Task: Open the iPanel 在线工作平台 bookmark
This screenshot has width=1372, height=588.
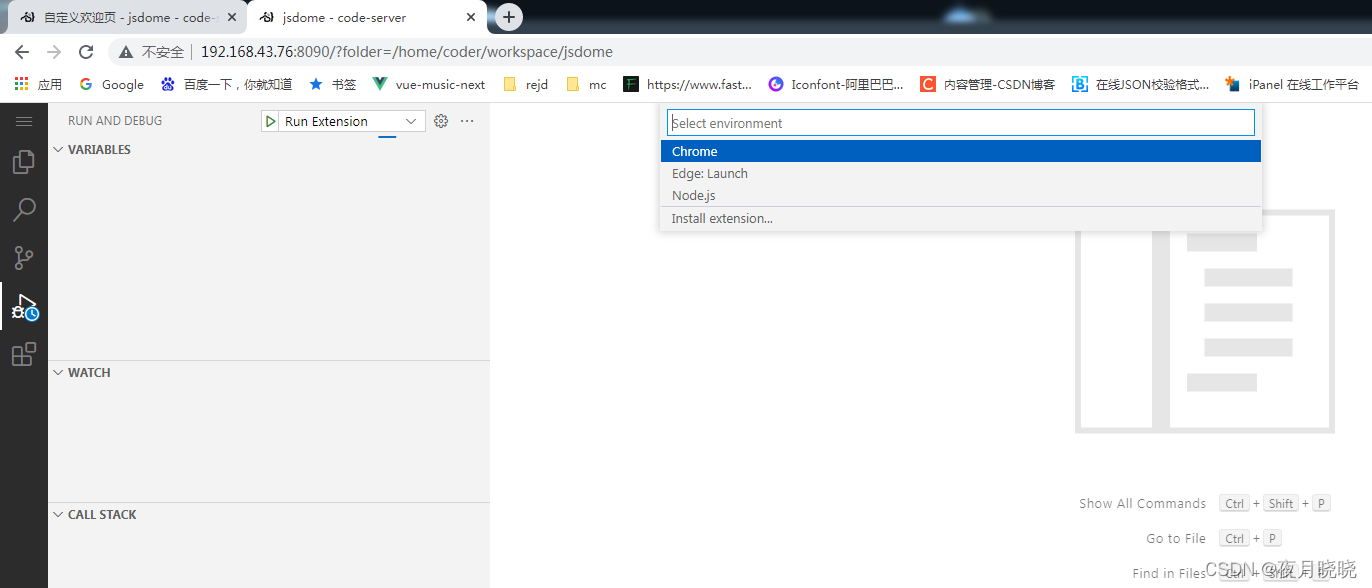Action: pos(1292,84)
